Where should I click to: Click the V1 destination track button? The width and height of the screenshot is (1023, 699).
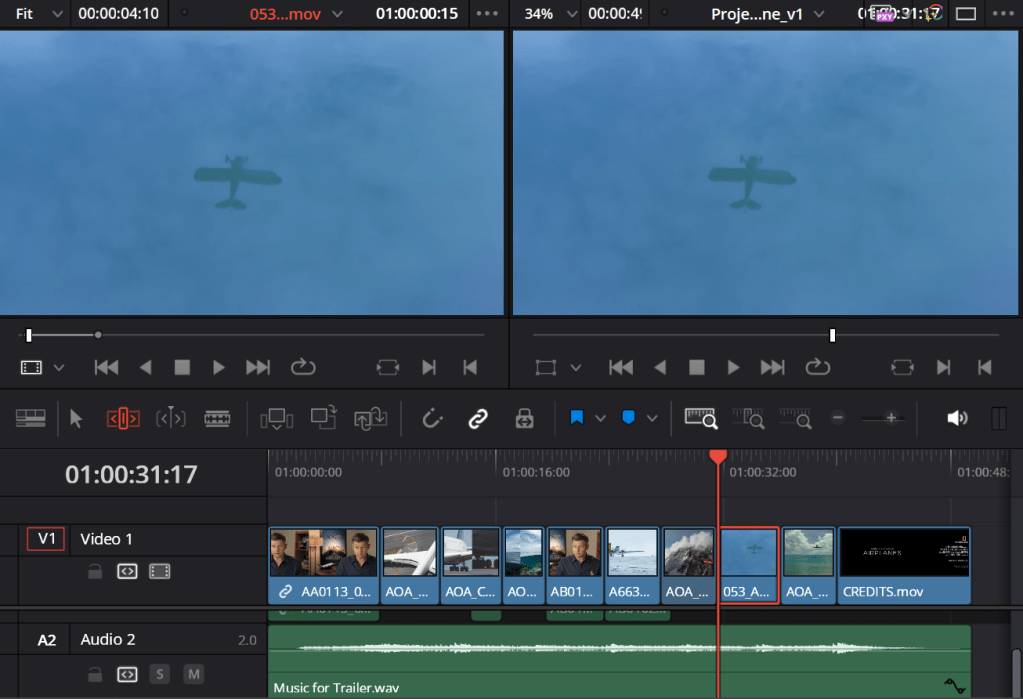pyautogui.click(x=46, y=540)
